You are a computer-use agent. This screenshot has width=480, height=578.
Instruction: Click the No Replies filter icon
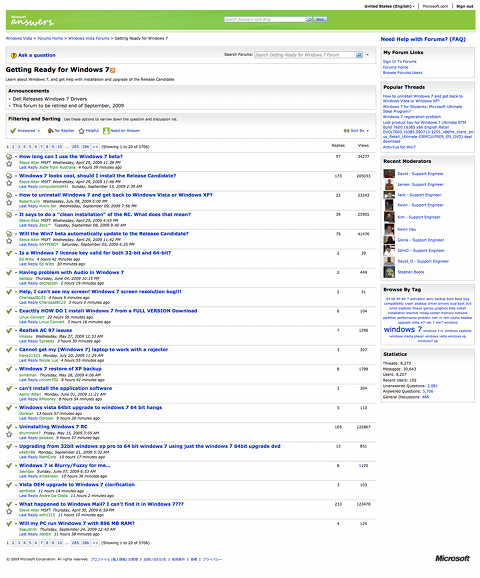tap(51, 130)
